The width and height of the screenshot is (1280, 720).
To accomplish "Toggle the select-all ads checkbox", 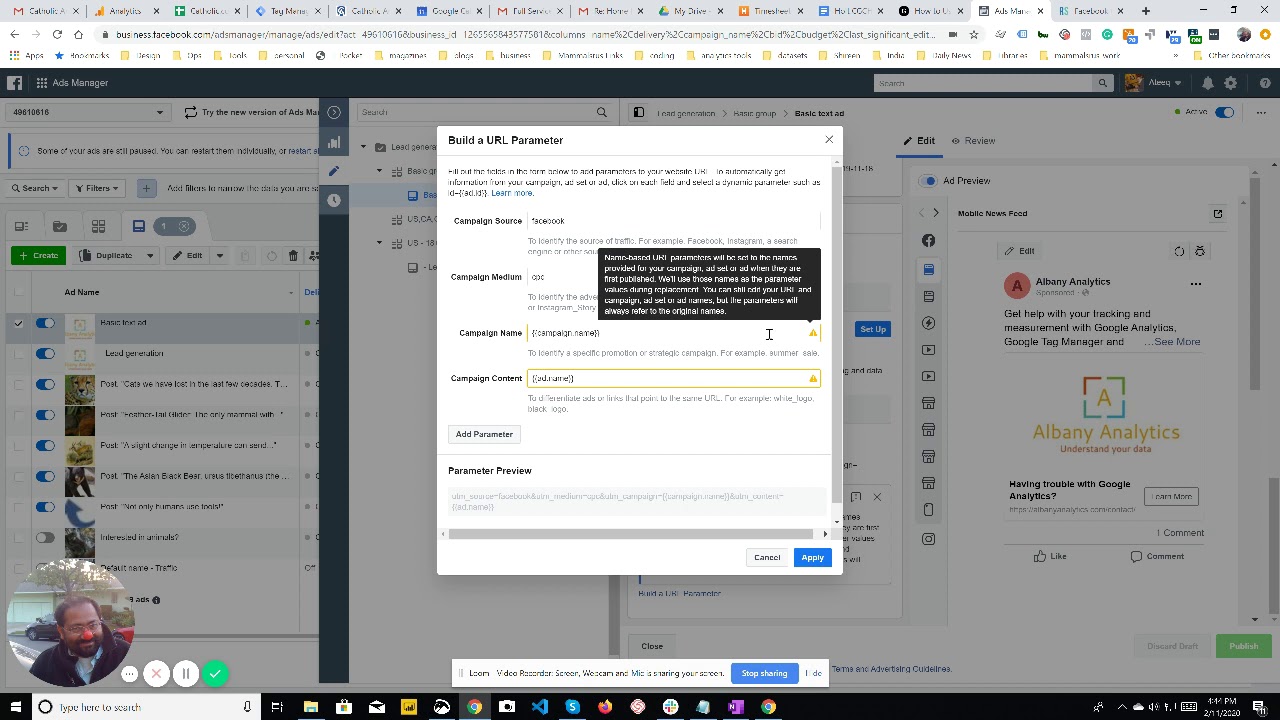I will pyautogui.click(x=18, y=292).
